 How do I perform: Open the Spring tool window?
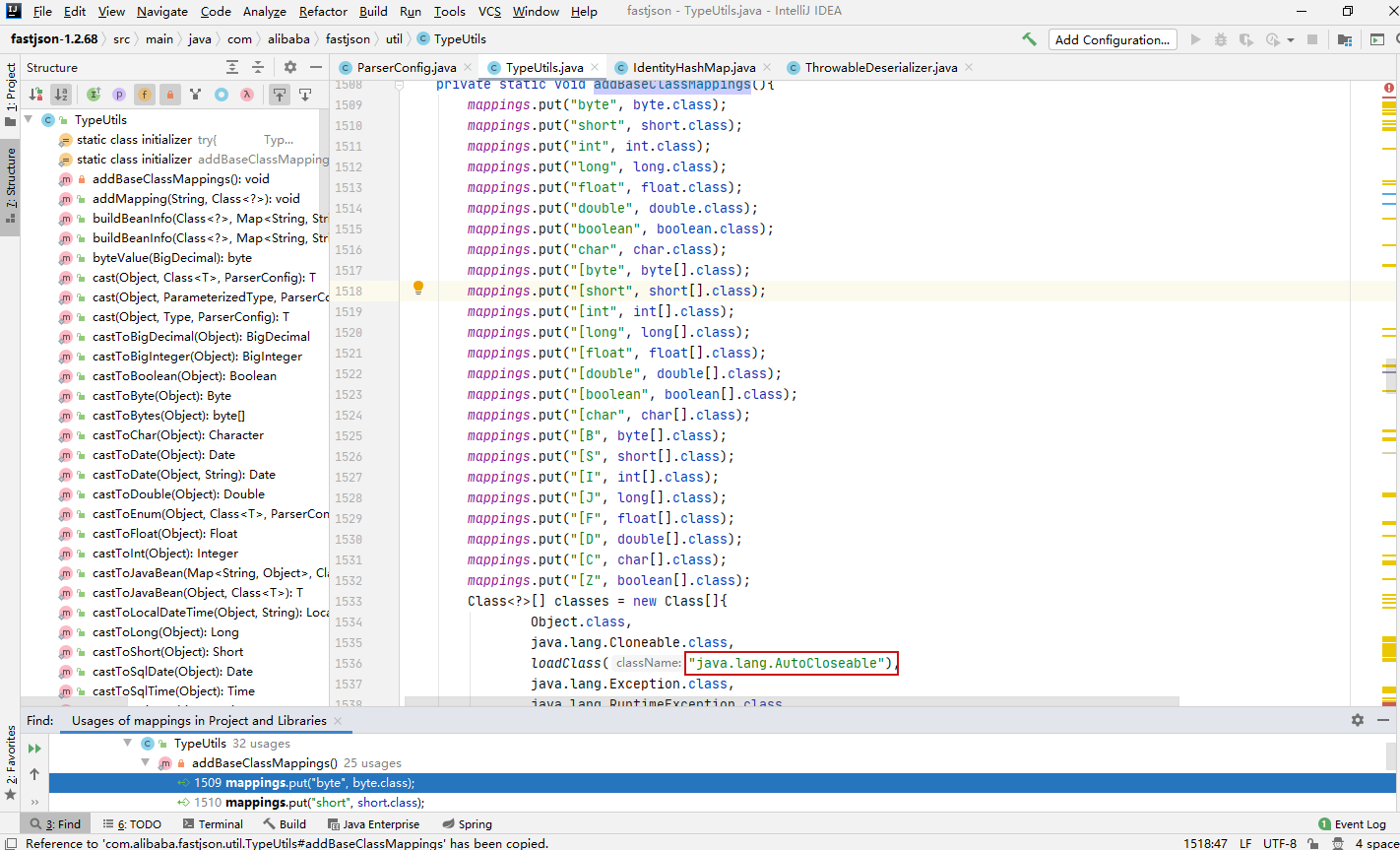pyautogui.click(x=468, y=824)
